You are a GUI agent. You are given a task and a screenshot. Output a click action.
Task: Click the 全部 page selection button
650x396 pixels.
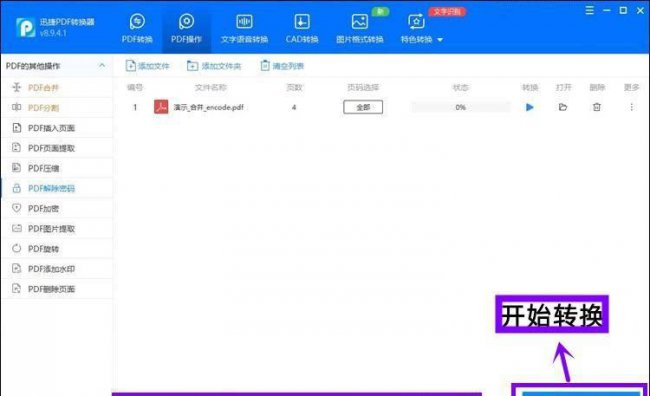363,107
